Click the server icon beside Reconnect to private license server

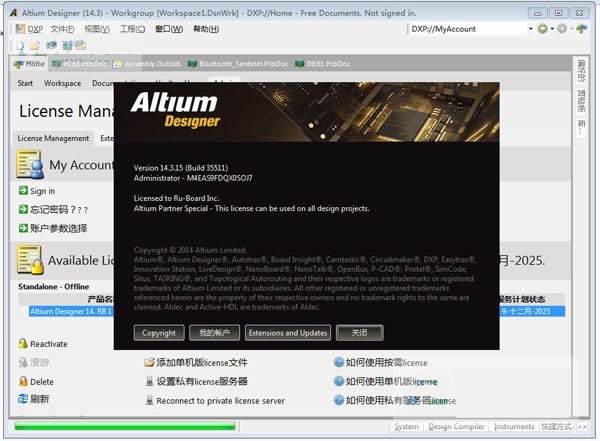pos(149,400)
